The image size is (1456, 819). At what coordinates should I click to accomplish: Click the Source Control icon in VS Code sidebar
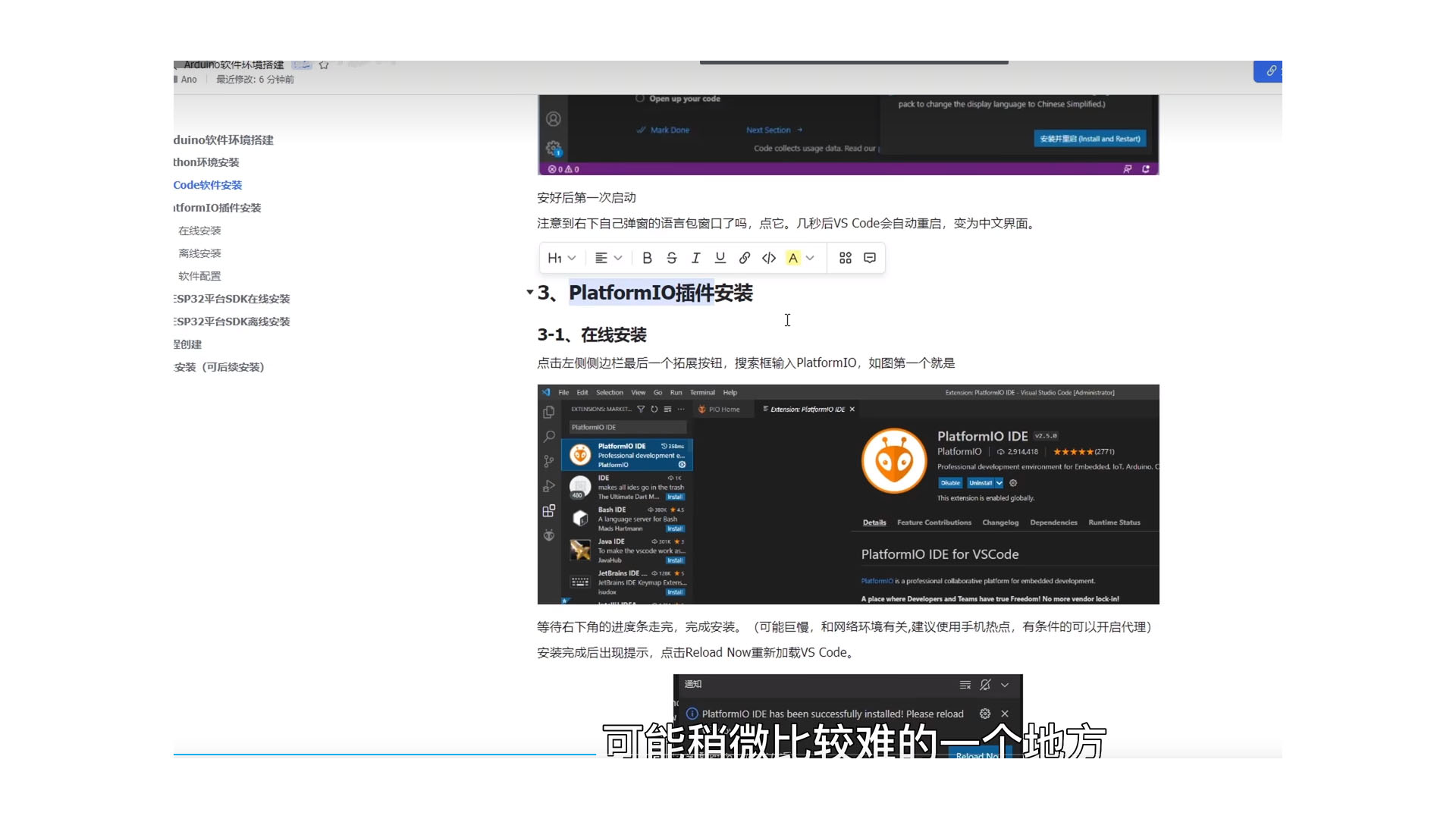pos(549,461)
